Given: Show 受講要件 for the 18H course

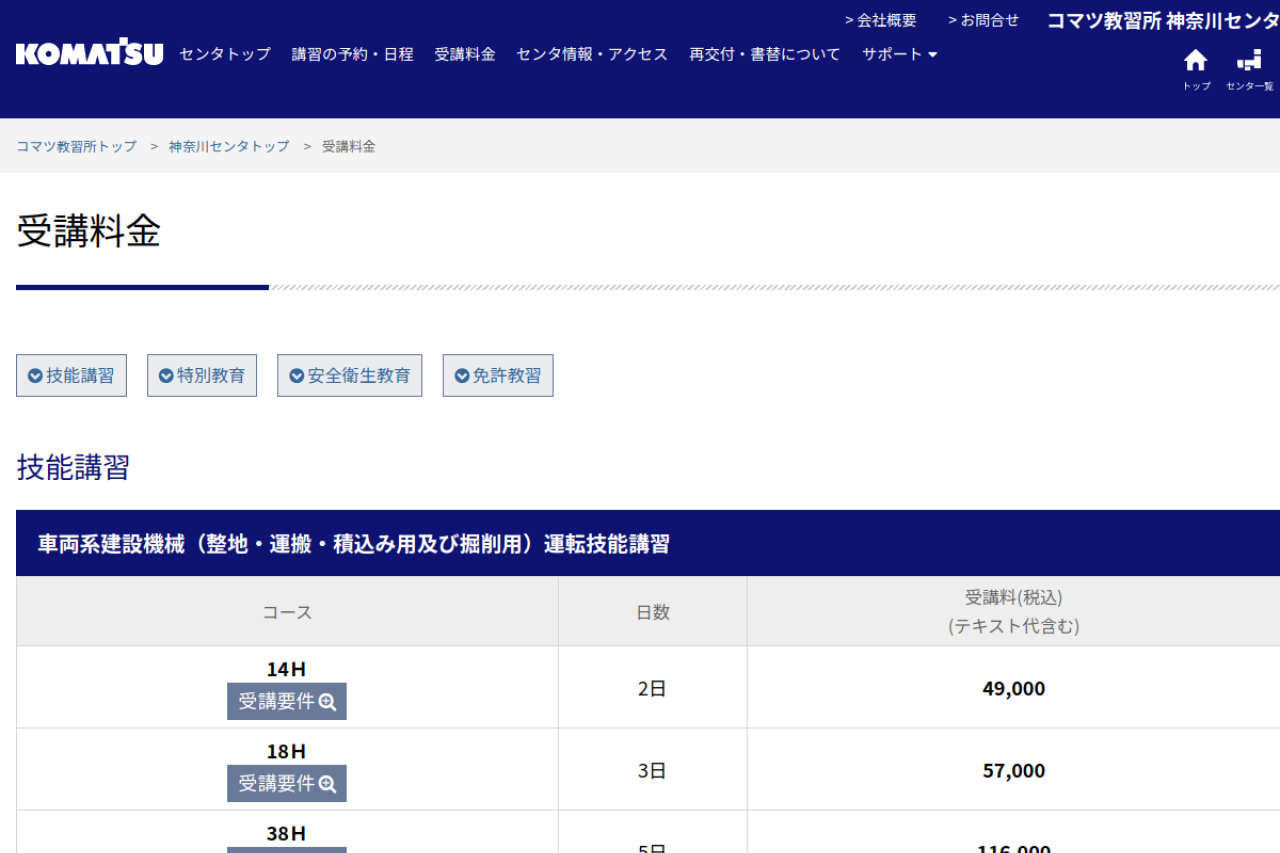Looking at the screenshot, I should (x=287, y=784).
